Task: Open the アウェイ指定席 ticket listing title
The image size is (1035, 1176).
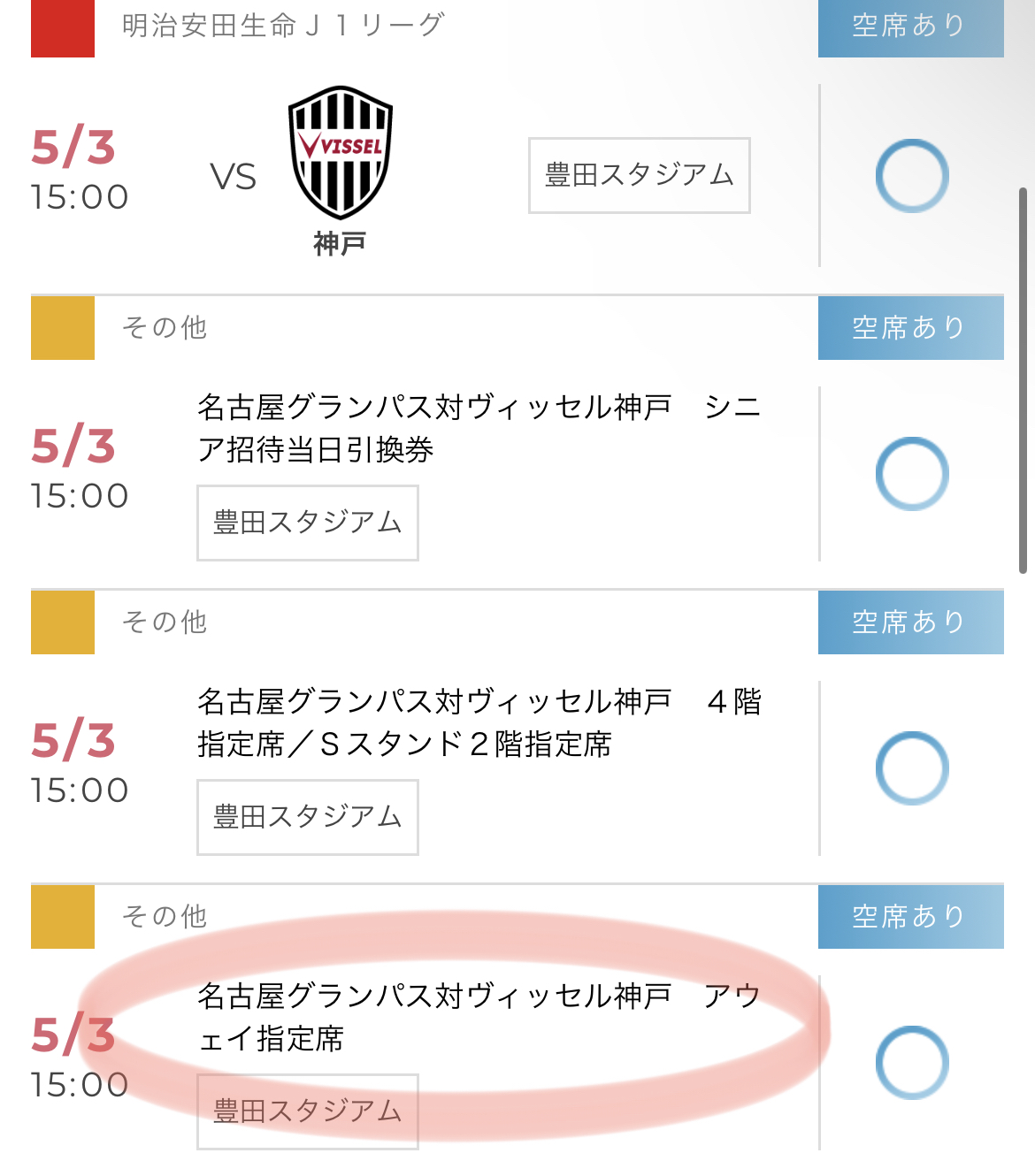Action: pos(478,1017)
